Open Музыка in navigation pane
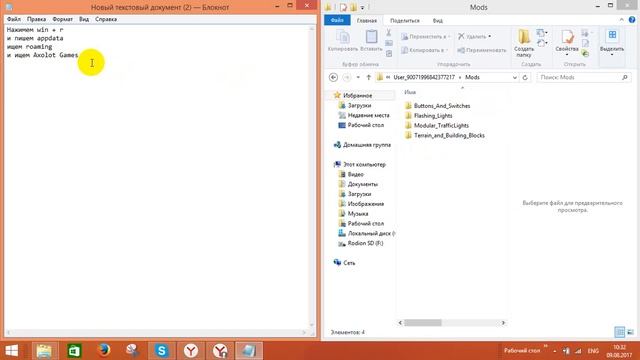 click(x=358, y=213)
